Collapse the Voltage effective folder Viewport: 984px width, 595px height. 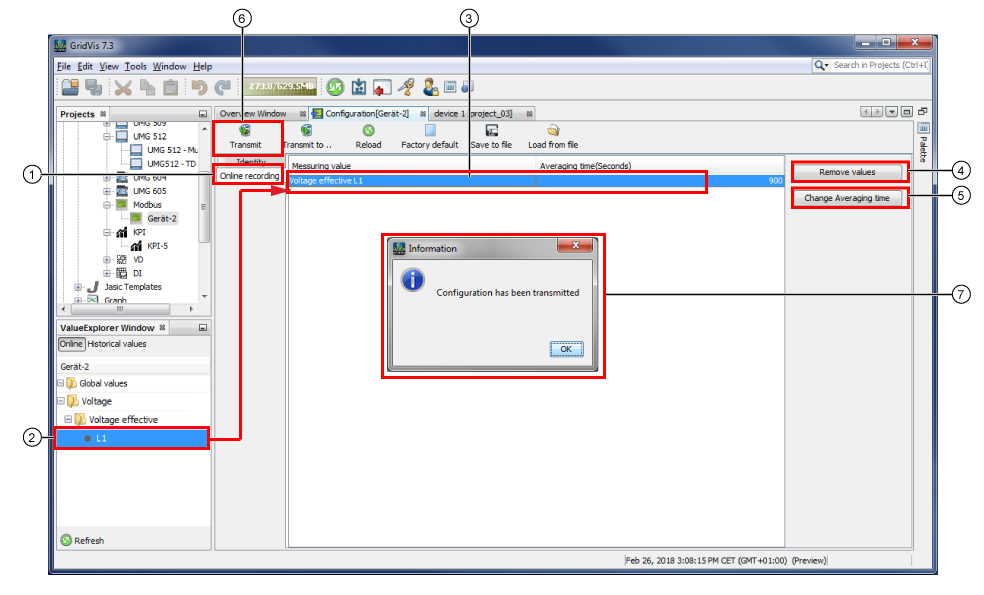[68, 419]
